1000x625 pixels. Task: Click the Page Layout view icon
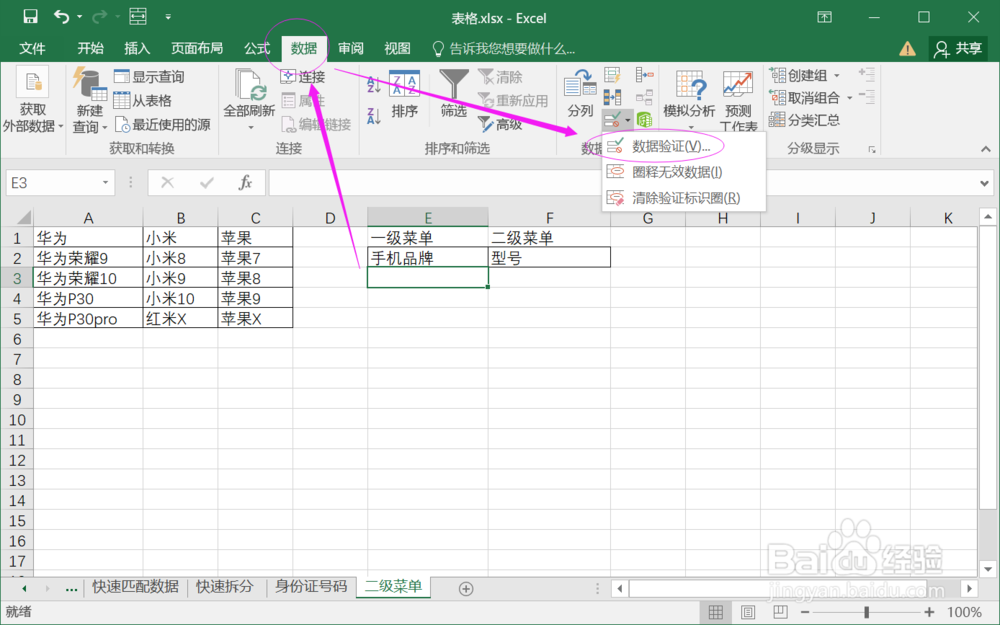748,613
